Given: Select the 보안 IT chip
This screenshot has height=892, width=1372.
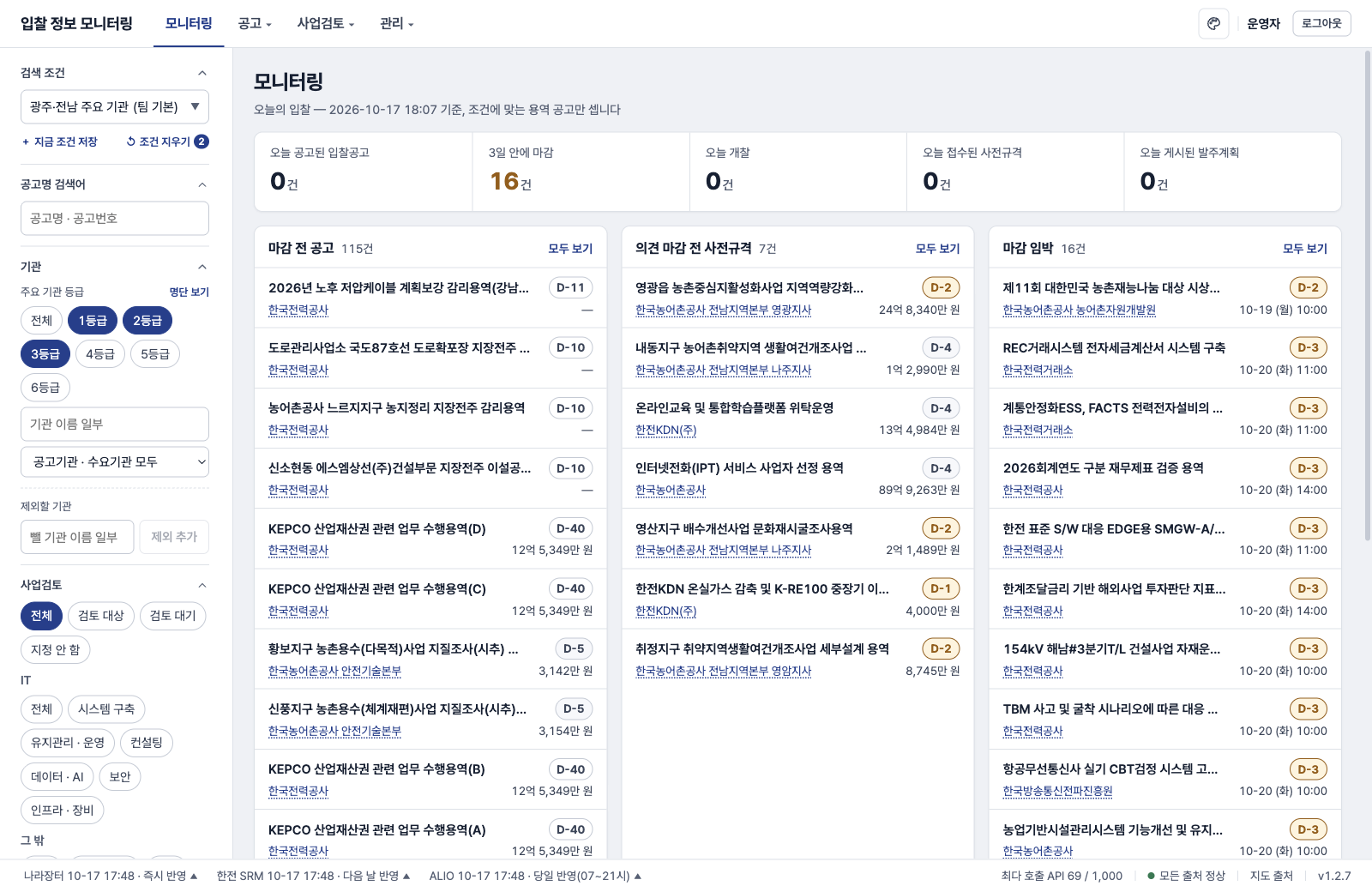Looking at the screenshot, I should [120, 777].
